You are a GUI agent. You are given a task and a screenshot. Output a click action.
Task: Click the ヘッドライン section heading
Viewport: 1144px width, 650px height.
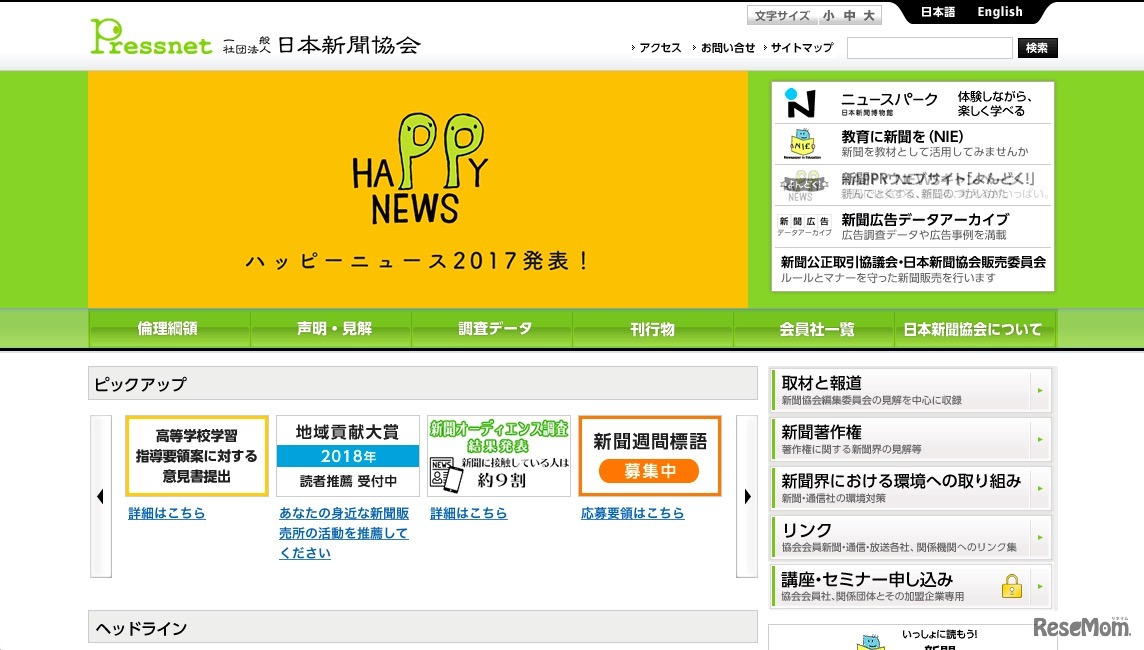[141, 628]
